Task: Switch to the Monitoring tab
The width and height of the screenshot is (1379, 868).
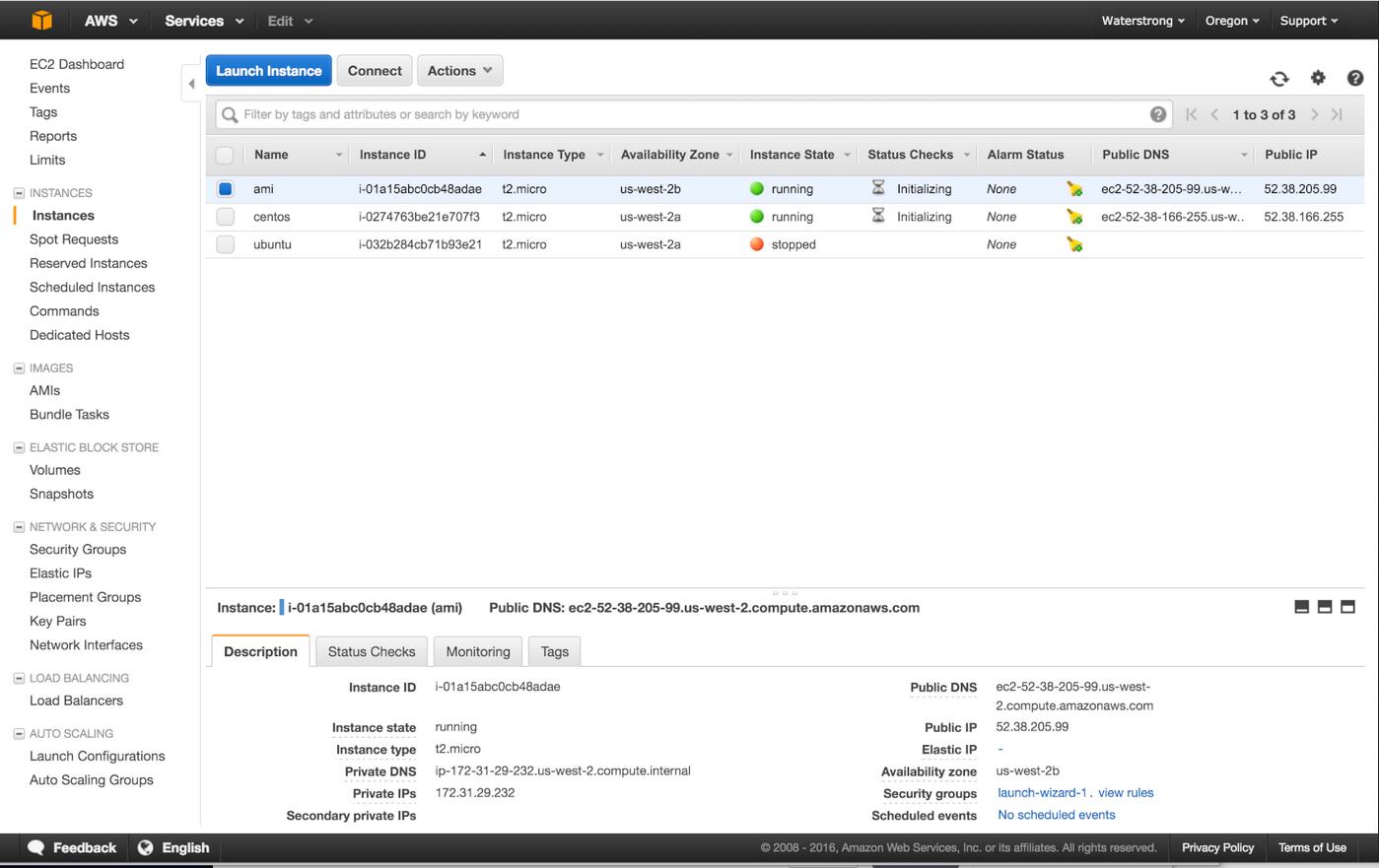Action: point(478,651)
